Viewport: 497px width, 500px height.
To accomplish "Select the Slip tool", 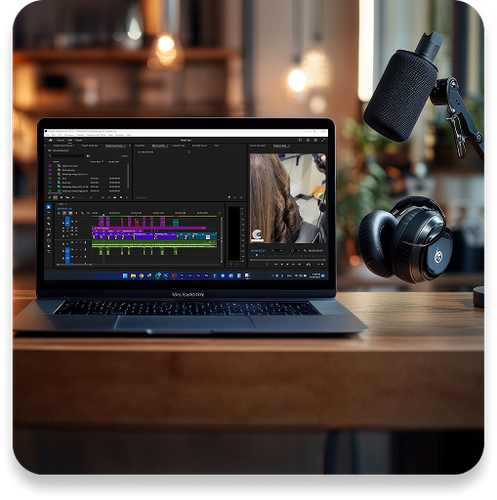I will (49, 229).
